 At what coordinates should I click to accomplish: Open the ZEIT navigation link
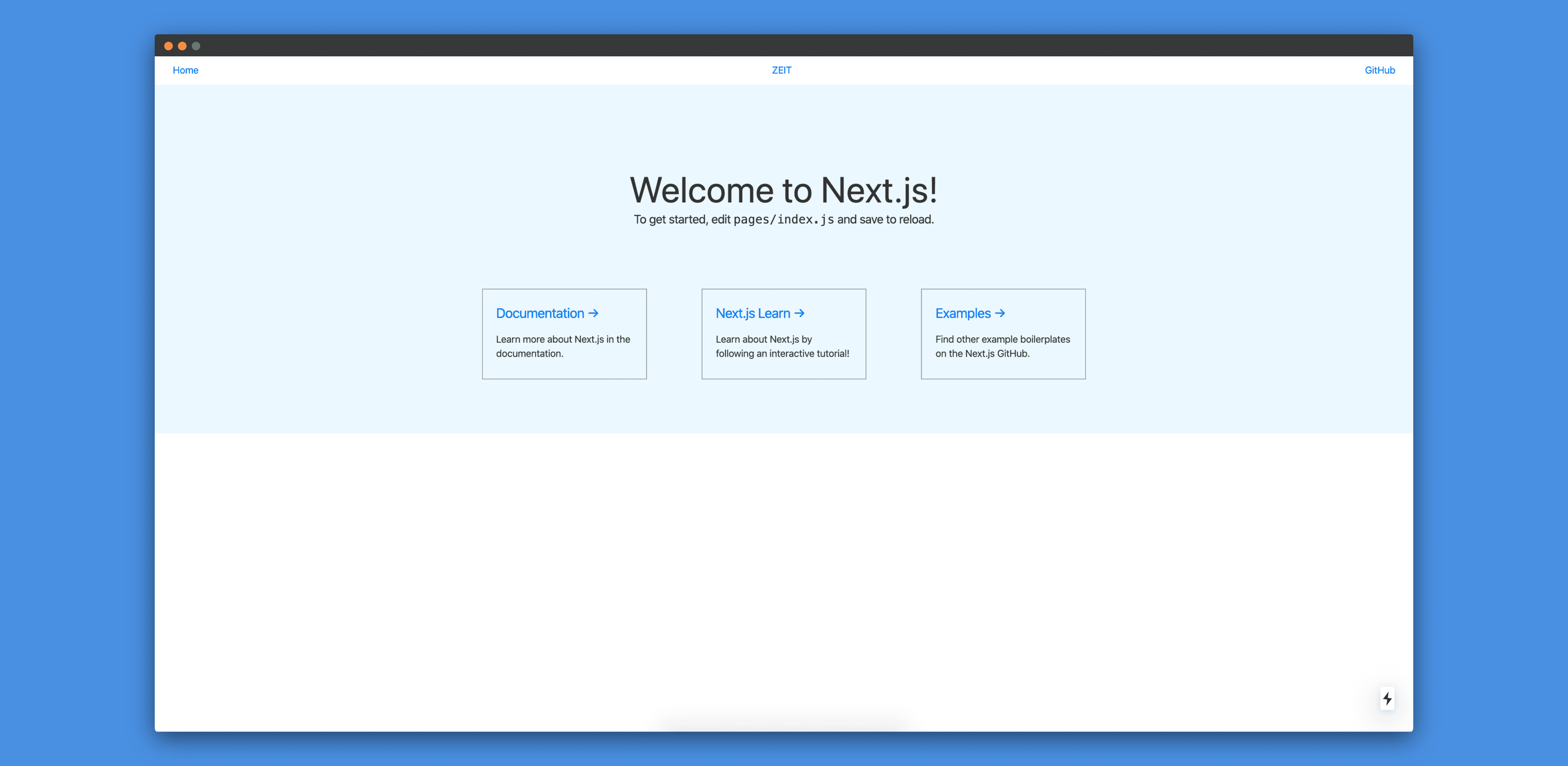click(782, 70)
